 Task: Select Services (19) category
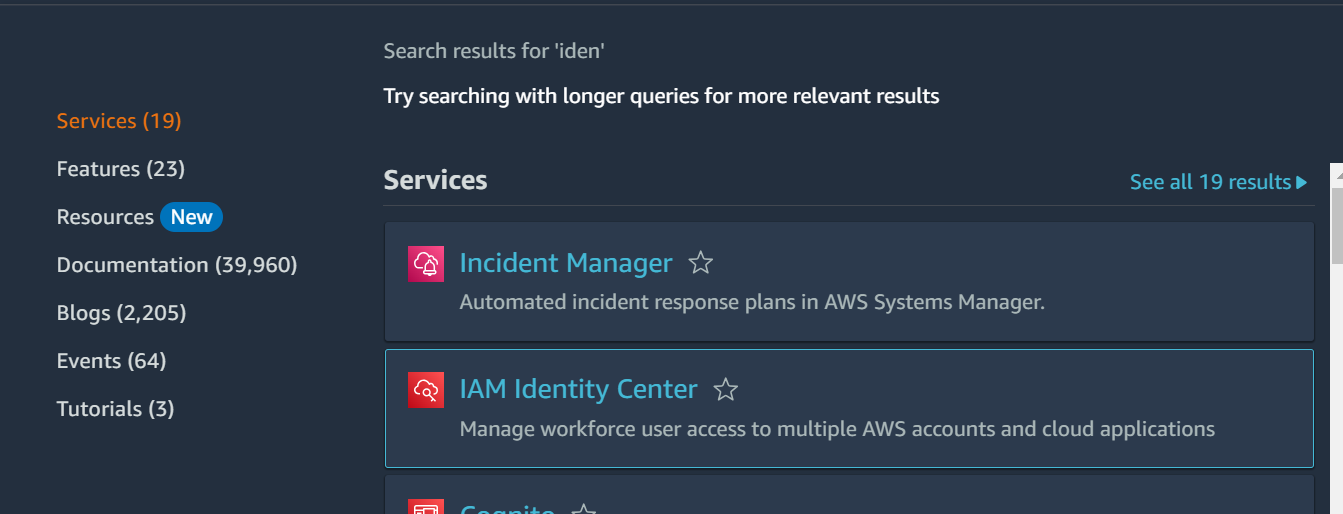[x=119, y=121]
